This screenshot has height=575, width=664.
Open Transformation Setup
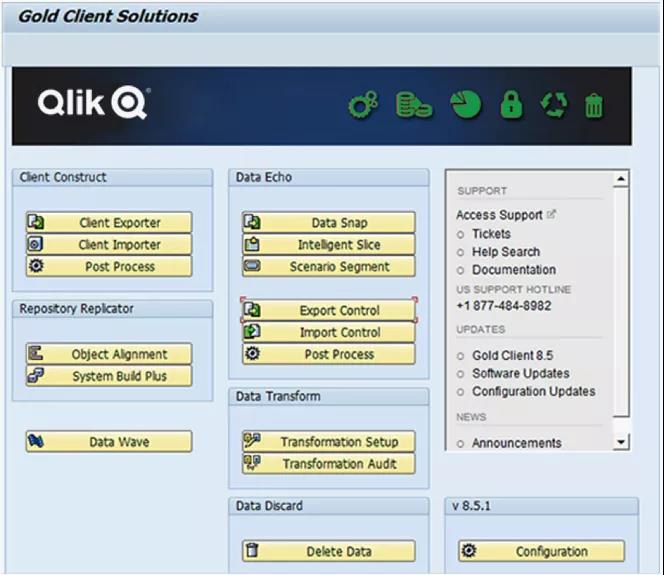point(329,442)
